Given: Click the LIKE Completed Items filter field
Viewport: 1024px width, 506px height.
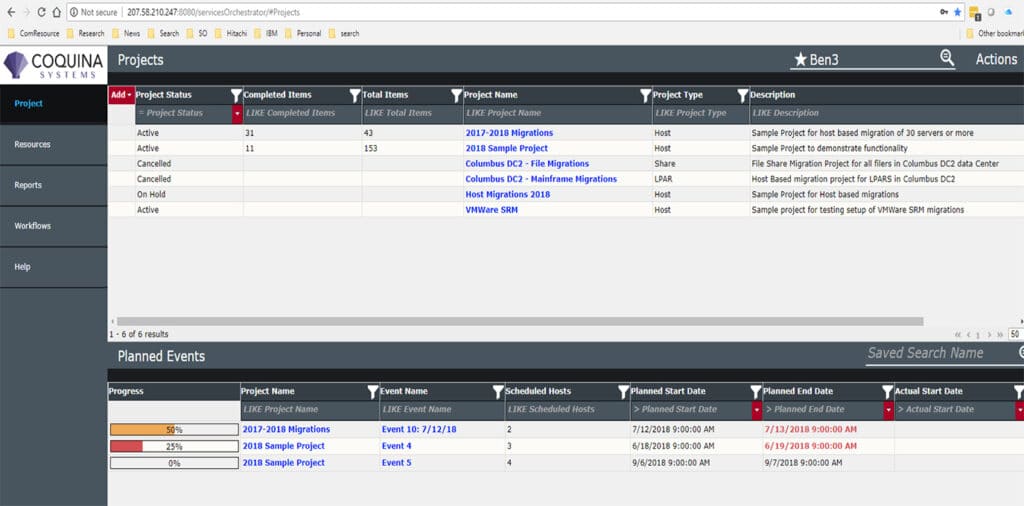Looking at the screenshot, I should tap(302, 114).
